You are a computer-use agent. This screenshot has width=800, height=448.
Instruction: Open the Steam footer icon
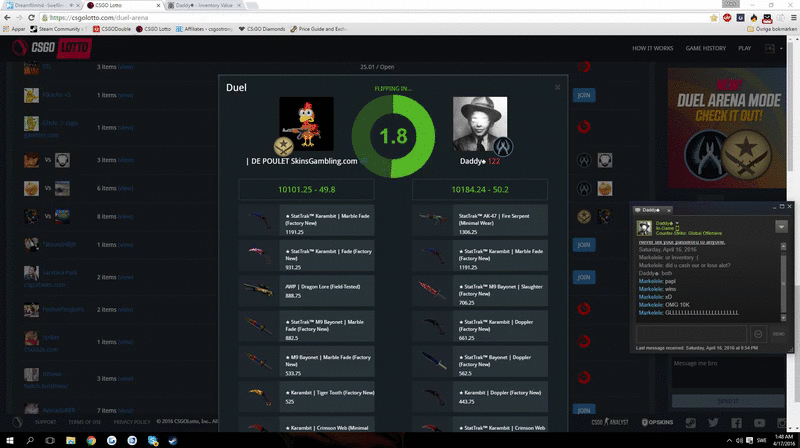690,422
